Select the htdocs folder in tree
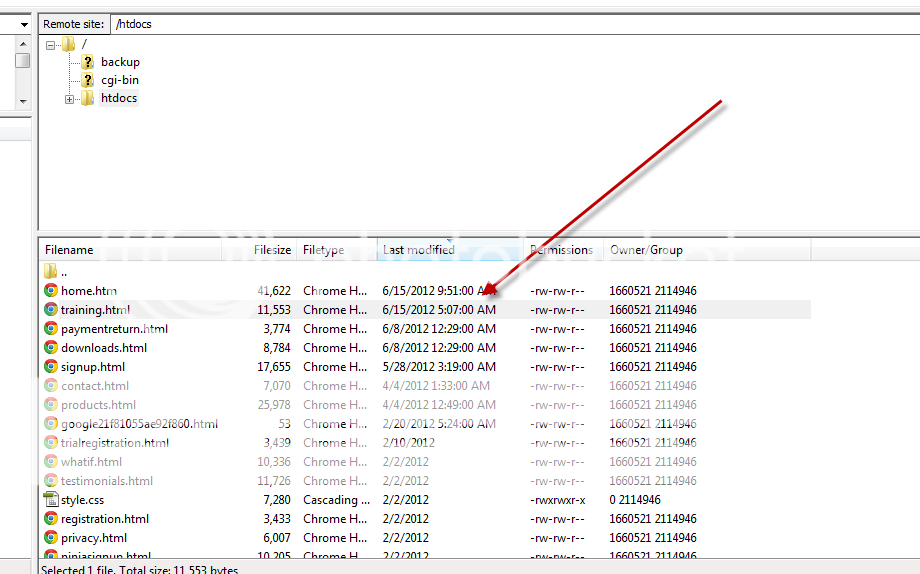 pyautogui.click(x=119, y=98)
